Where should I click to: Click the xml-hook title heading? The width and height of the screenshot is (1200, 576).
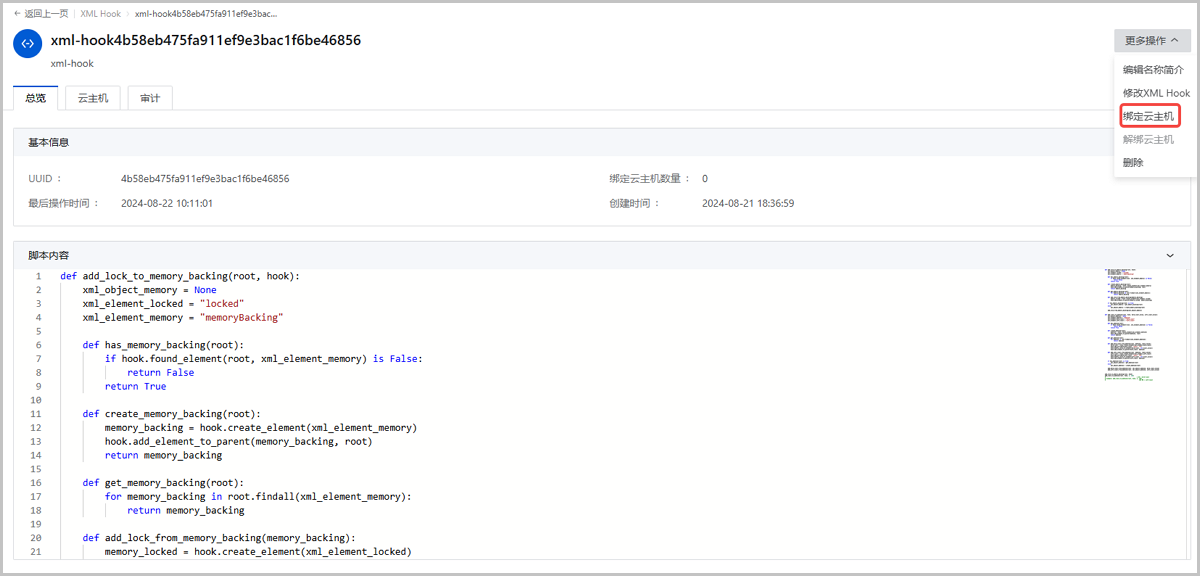coord(205,41)
